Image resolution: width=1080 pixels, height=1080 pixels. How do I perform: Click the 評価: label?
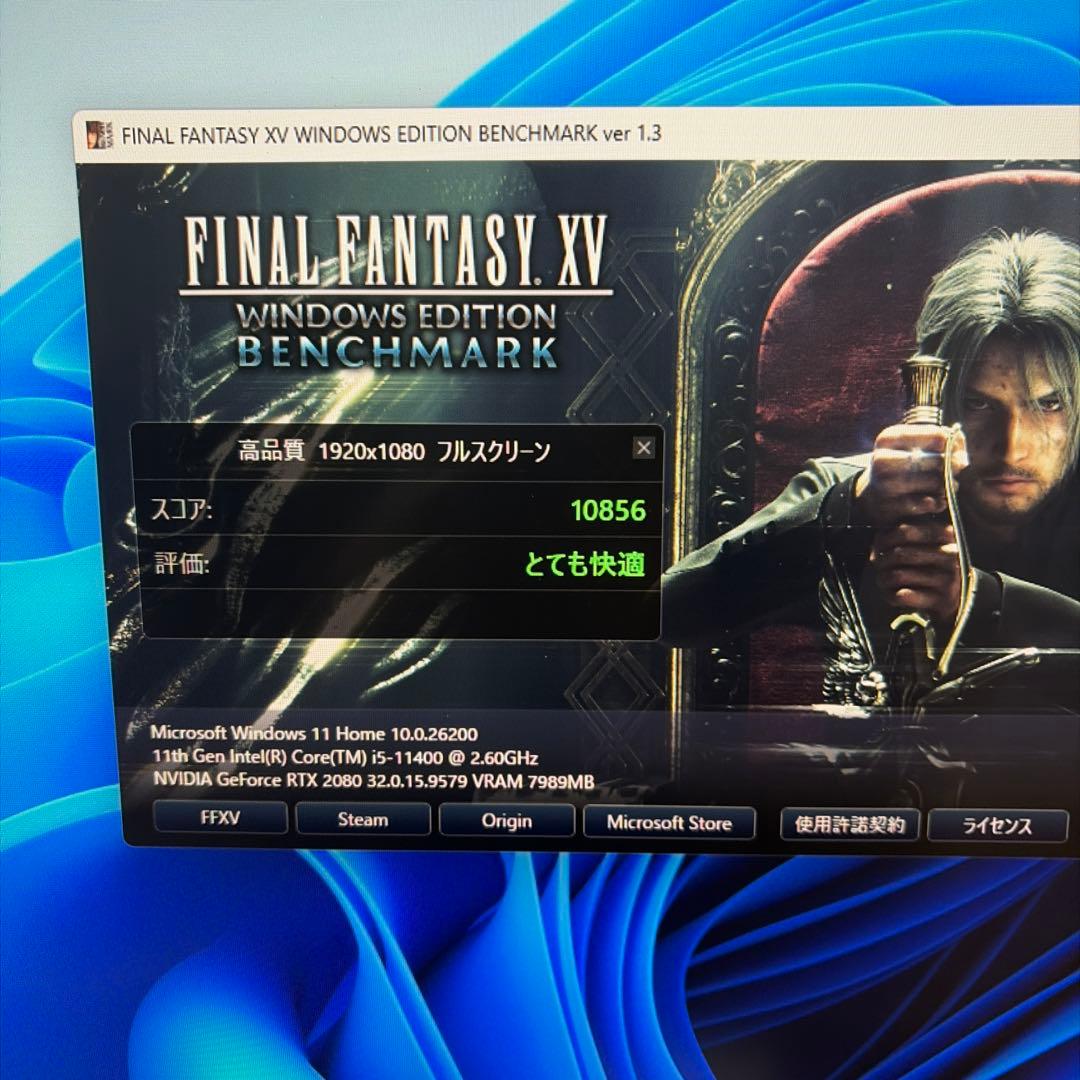182,564
